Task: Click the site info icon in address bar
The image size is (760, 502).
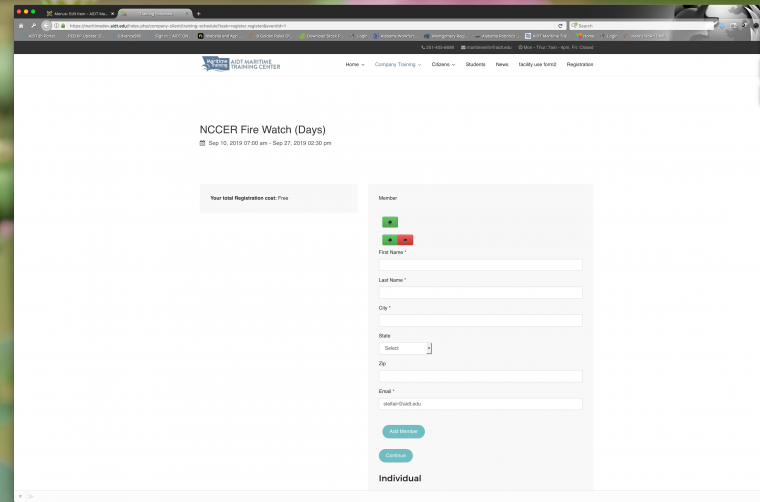Action: [x=57, y=26]
